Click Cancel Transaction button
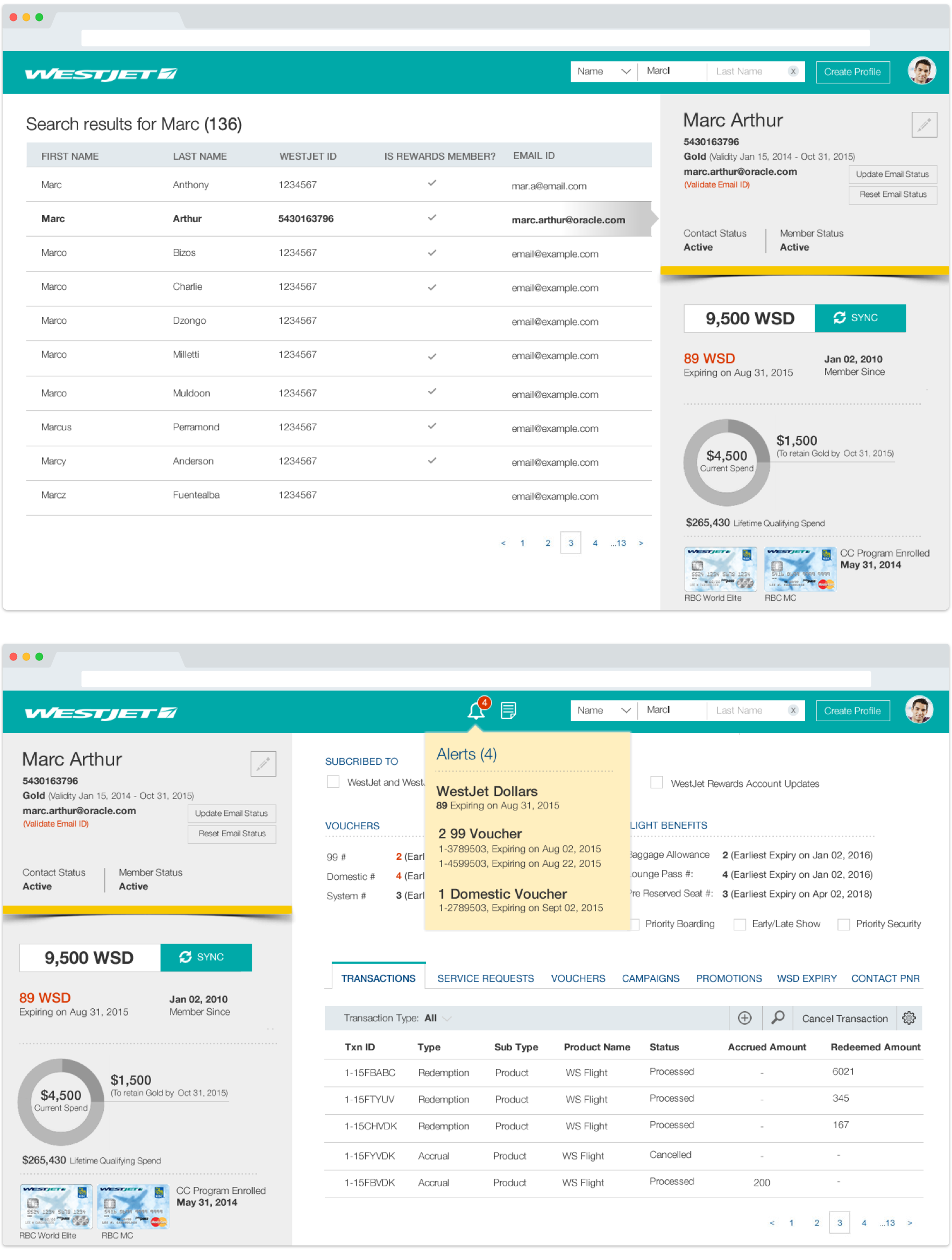 [x=845, y=1019]
